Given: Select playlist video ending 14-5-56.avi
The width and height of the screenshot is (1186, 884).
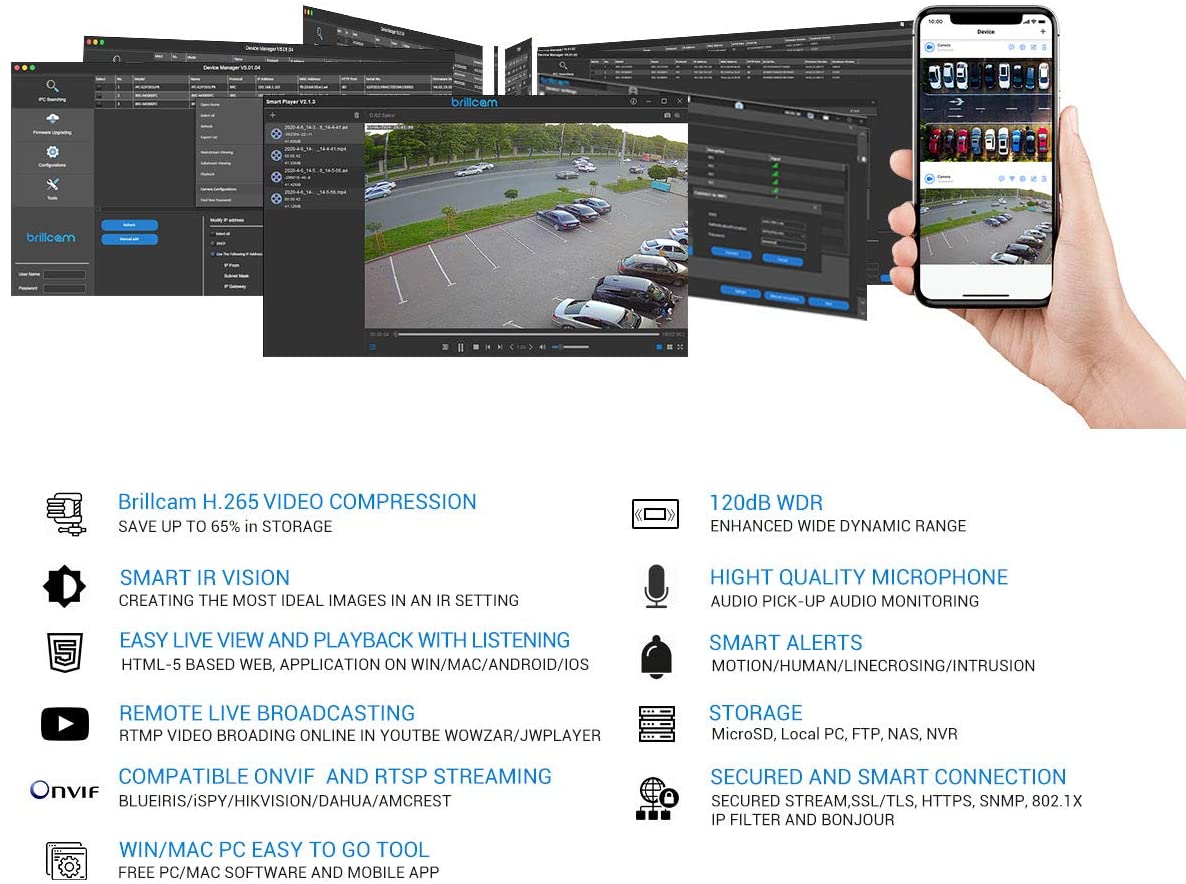Looking at the screenshot, I should click(314, 177).
